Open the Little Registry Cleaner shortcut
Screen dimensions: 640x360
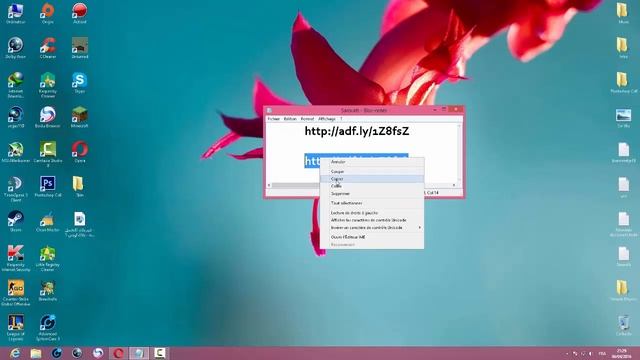tap(48, 258)
